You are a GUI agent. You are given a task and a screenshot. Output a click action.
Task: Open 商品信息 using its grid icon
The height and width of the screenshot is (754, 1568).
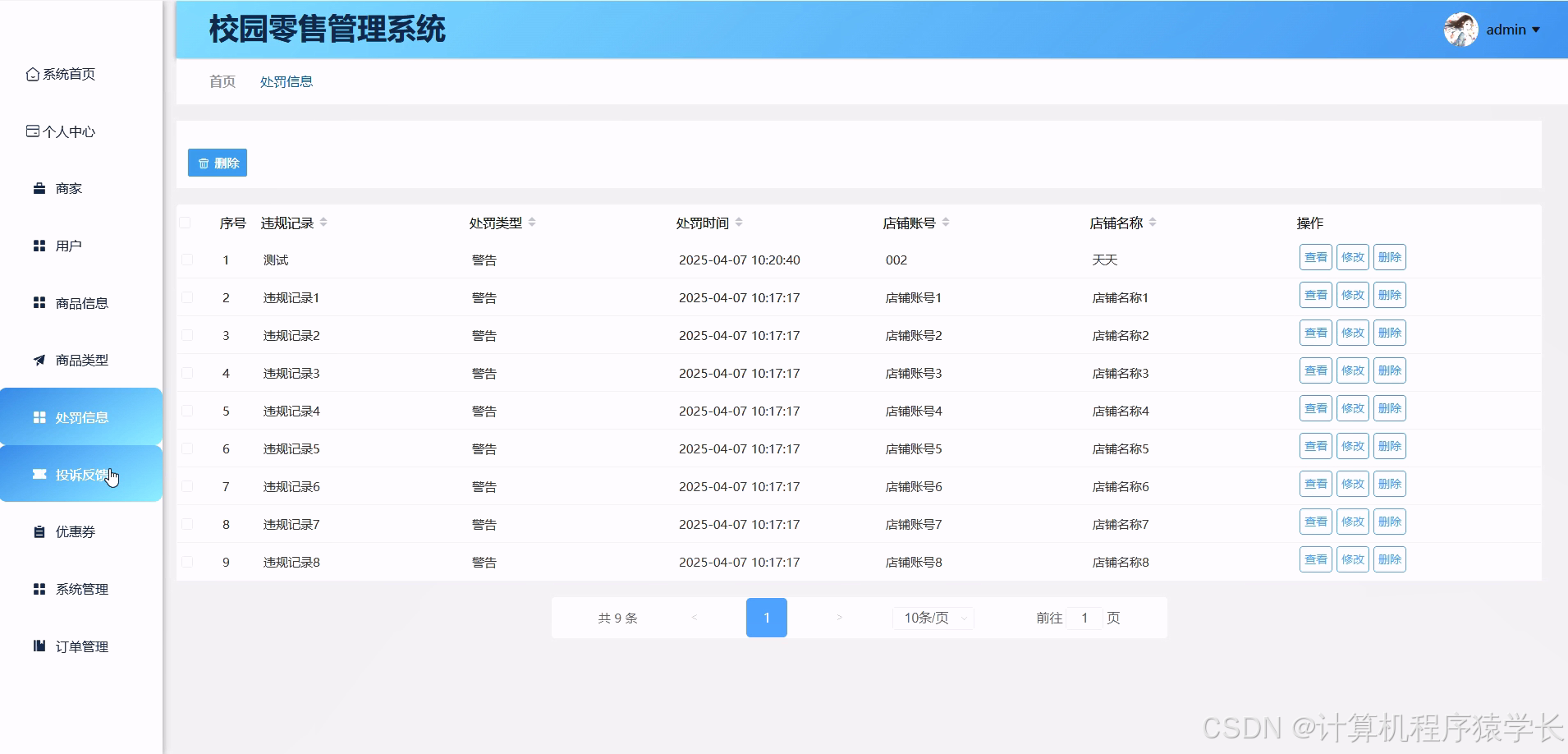point(39,302)
